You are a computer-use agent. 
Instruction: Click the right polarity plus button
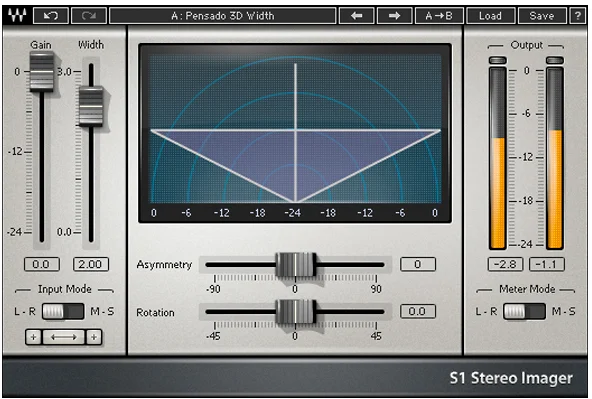(94, 337)
